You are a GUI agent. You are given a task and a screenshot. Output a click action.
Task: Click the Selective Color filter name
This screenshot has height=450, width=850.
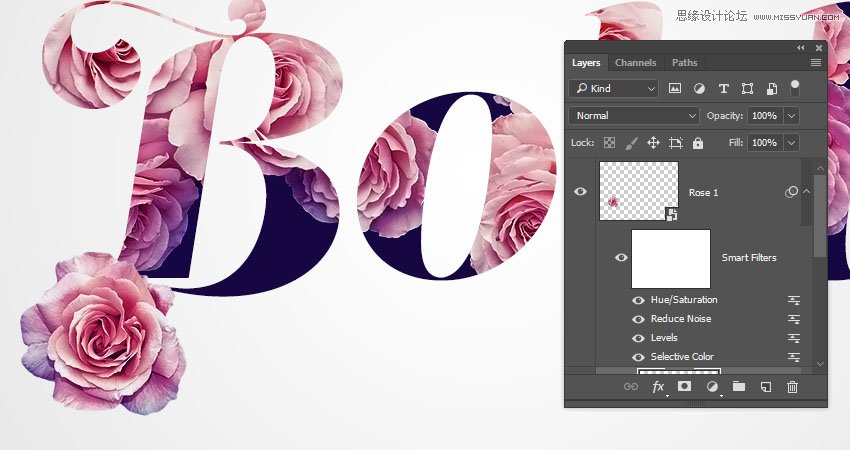(682, 357)
